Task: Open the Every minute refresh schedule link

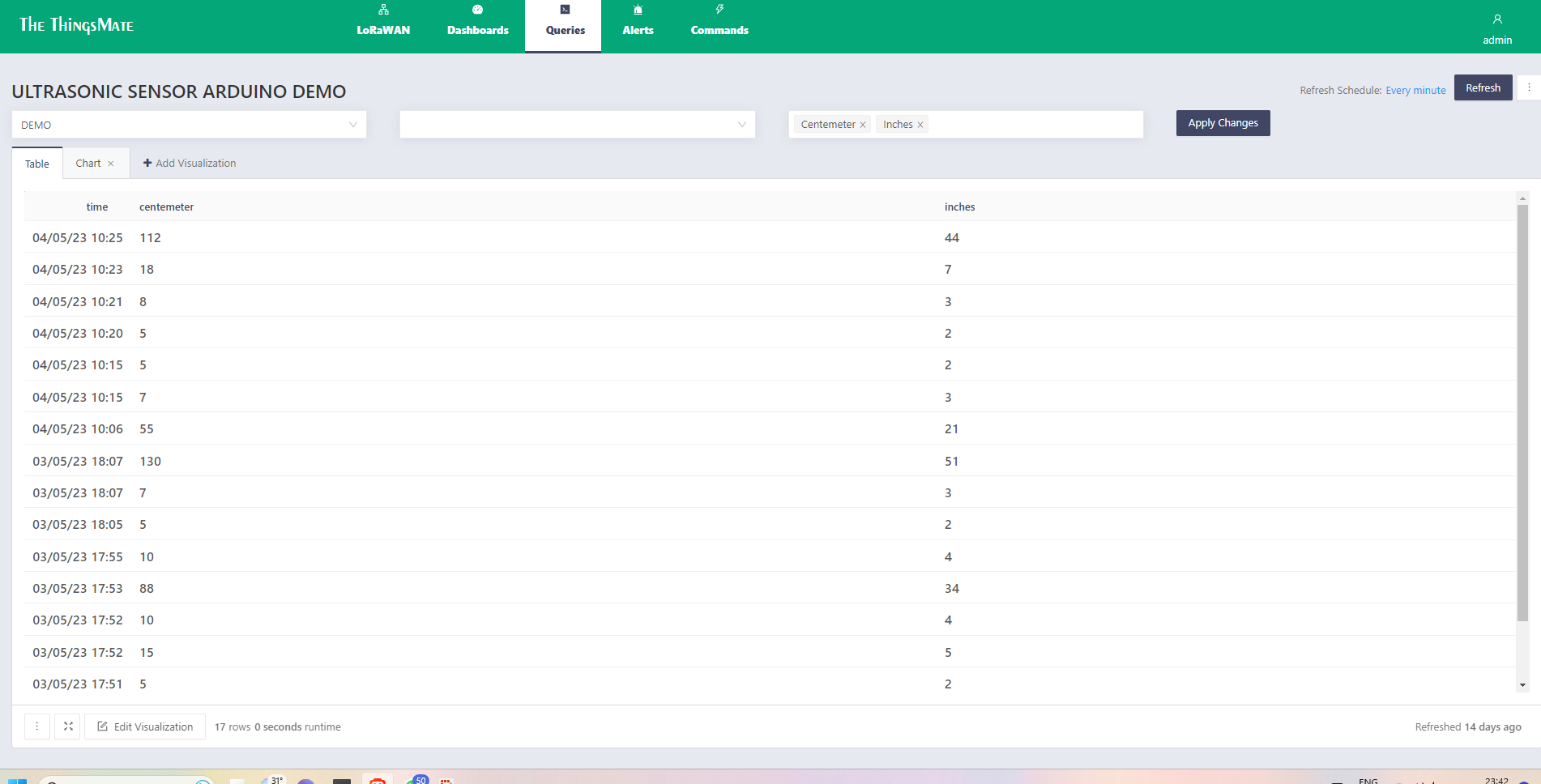Action: (x=1415, y=90)
